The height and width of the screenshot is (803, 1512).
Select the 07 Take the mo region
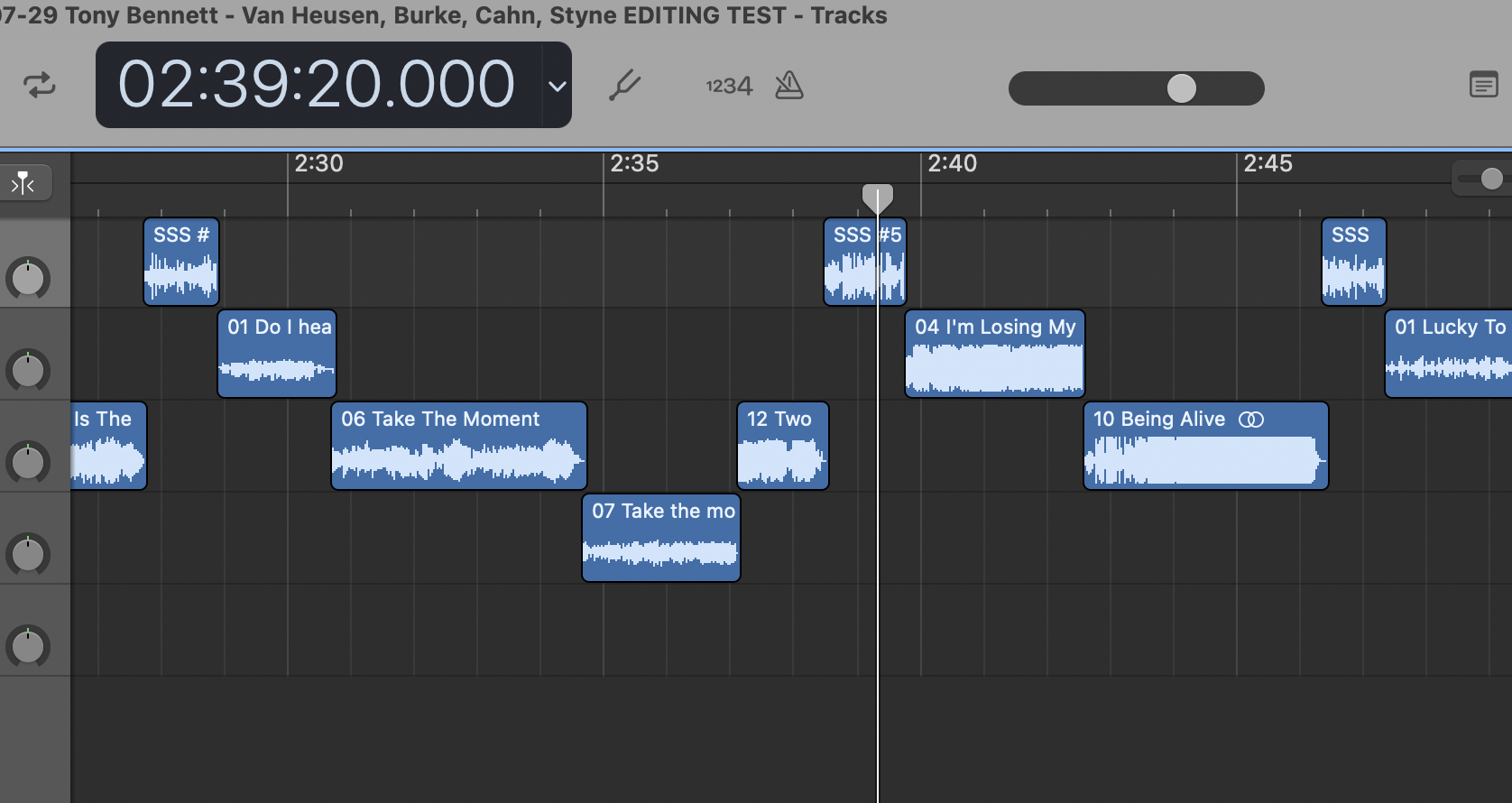pyautogui.click(x=661, y=538)
